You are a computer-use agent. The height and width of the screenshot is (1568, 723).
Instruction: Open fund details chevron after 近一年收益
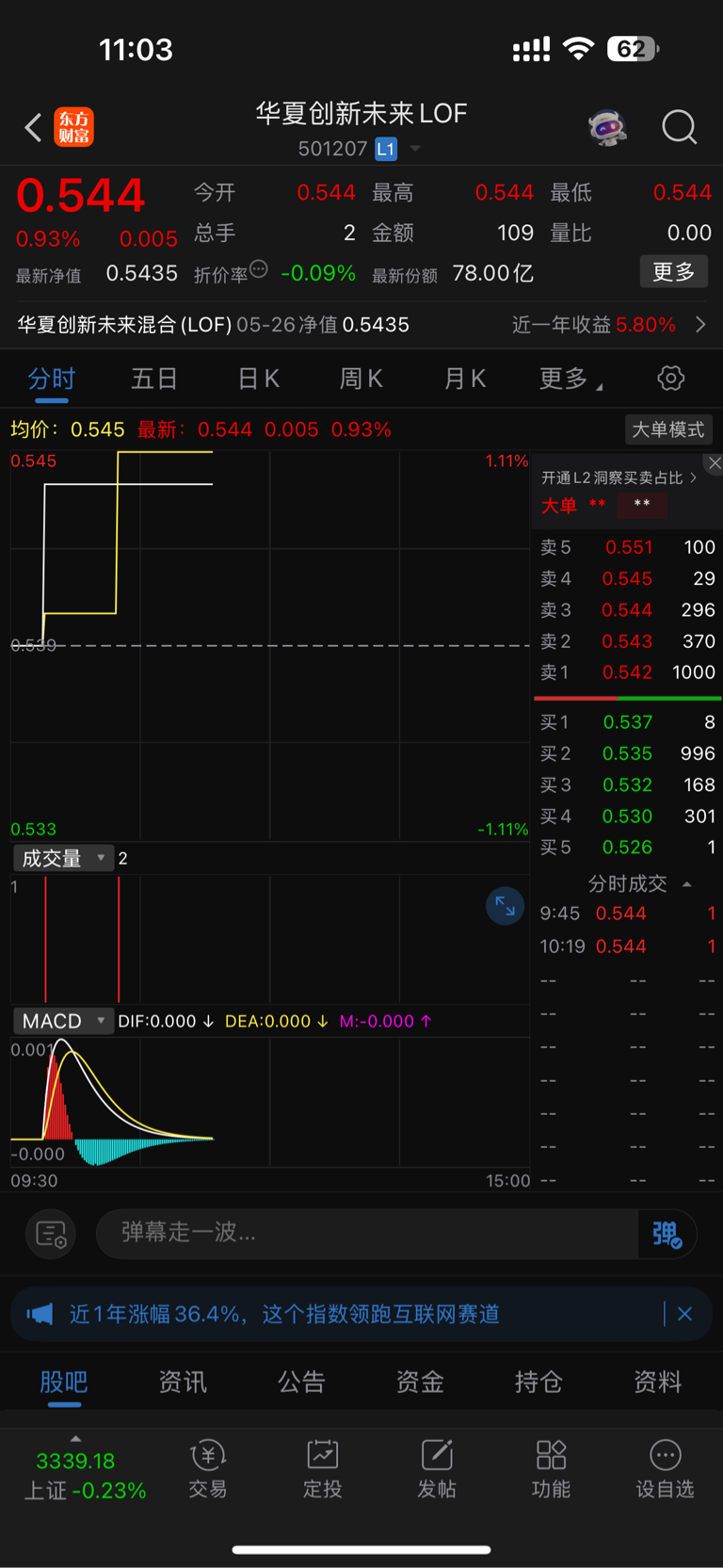[x=700, y=325]
